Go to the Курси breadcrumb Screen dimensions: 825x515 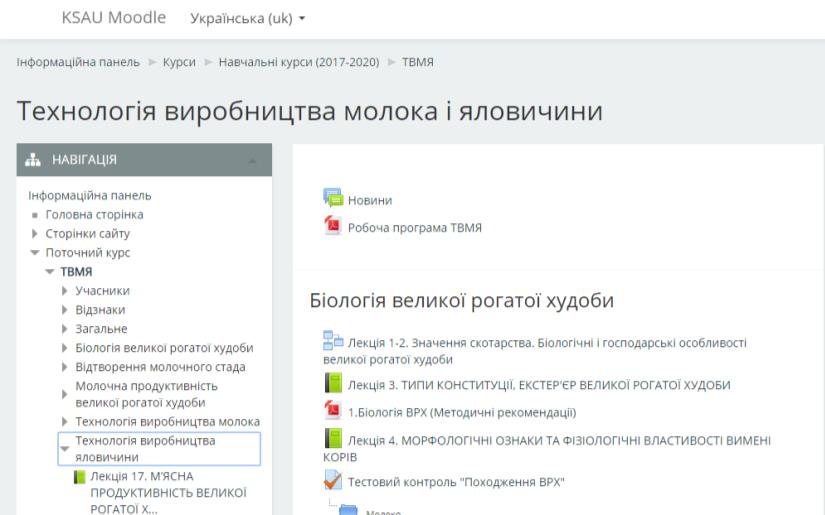[x=179, y=62]
